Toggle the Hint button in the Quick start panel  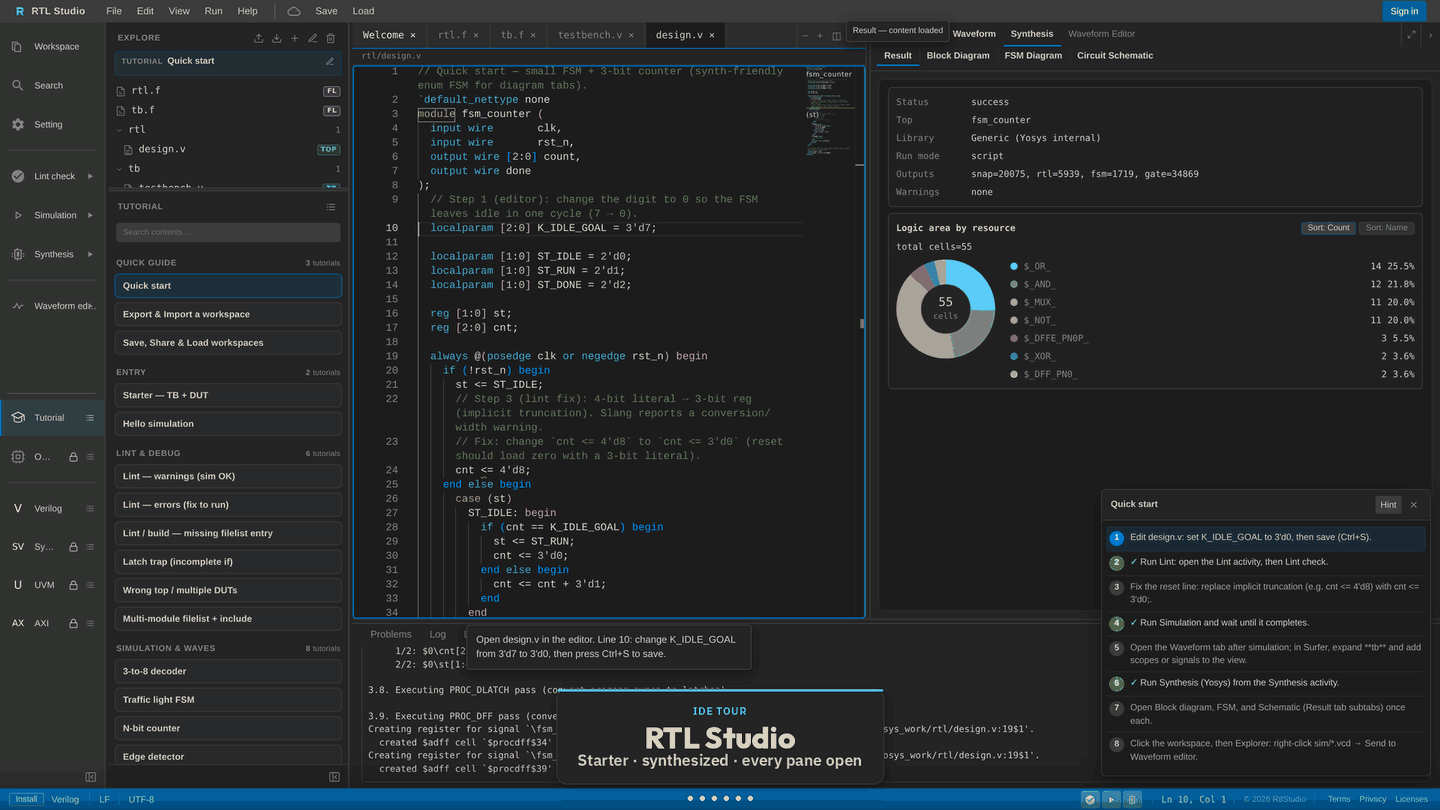[x=1388, y=505]
